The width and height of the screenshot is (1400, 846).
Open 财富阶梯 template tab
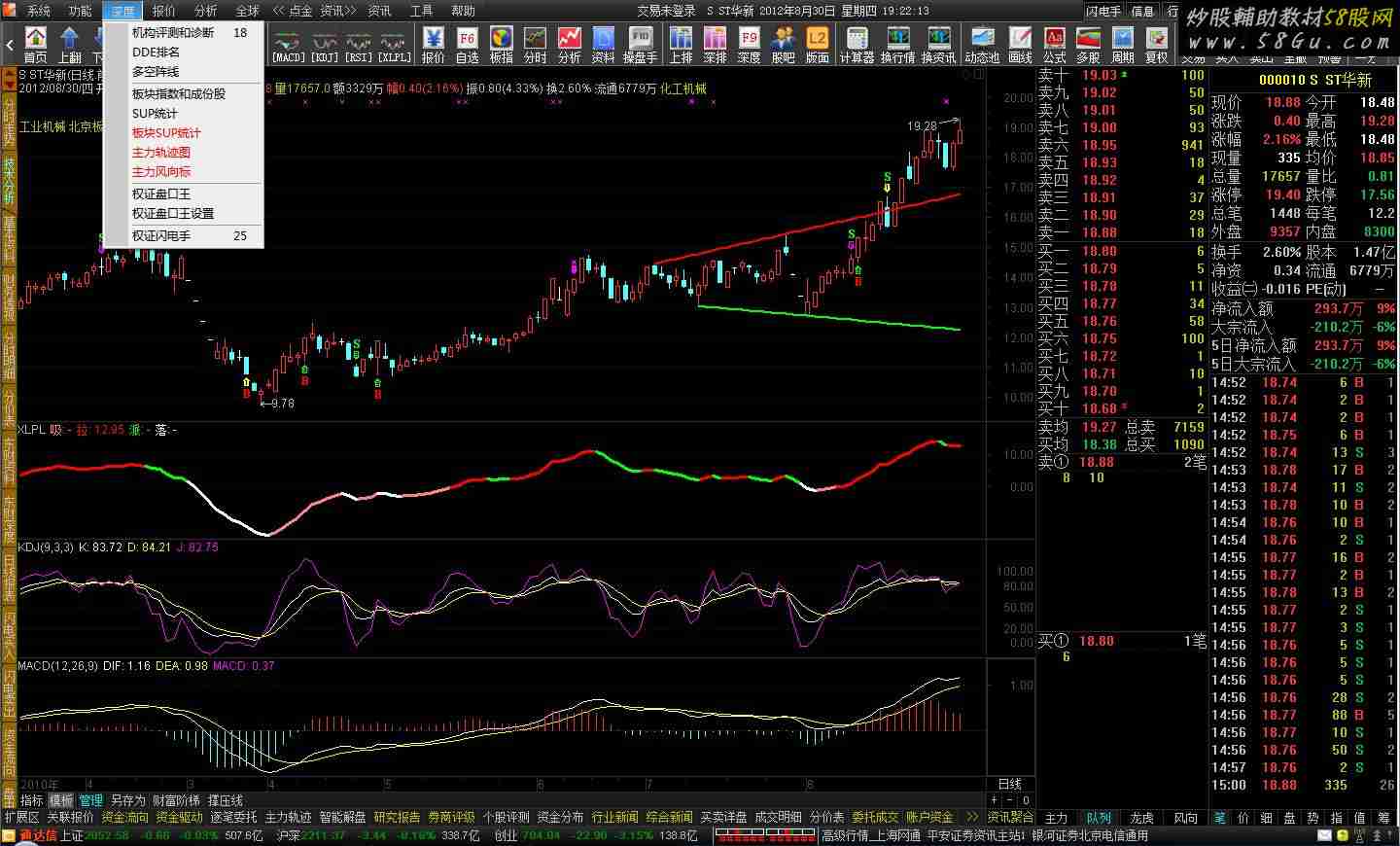click(176, 800)
